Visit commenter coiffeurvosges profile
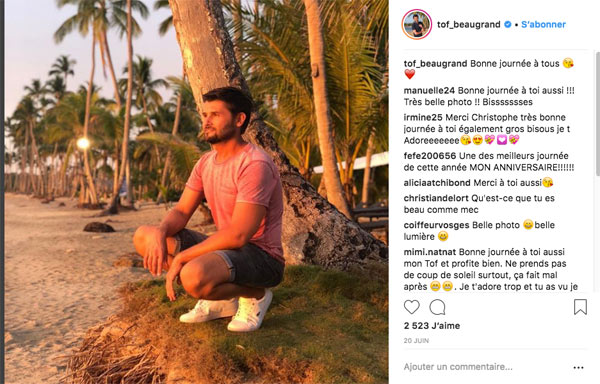 [x=437, y=225]
